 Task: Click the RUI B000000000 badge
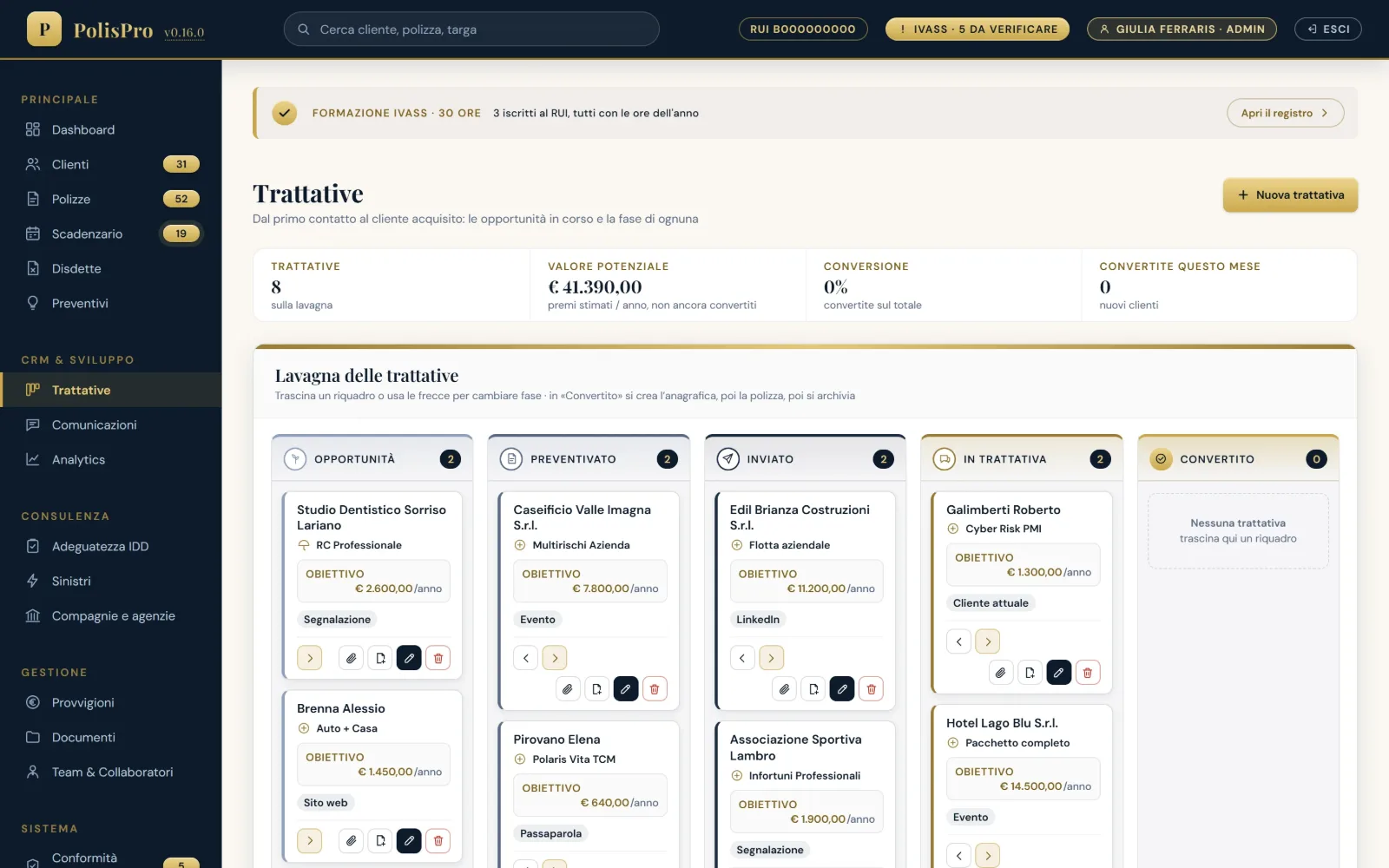click(803, 29)
